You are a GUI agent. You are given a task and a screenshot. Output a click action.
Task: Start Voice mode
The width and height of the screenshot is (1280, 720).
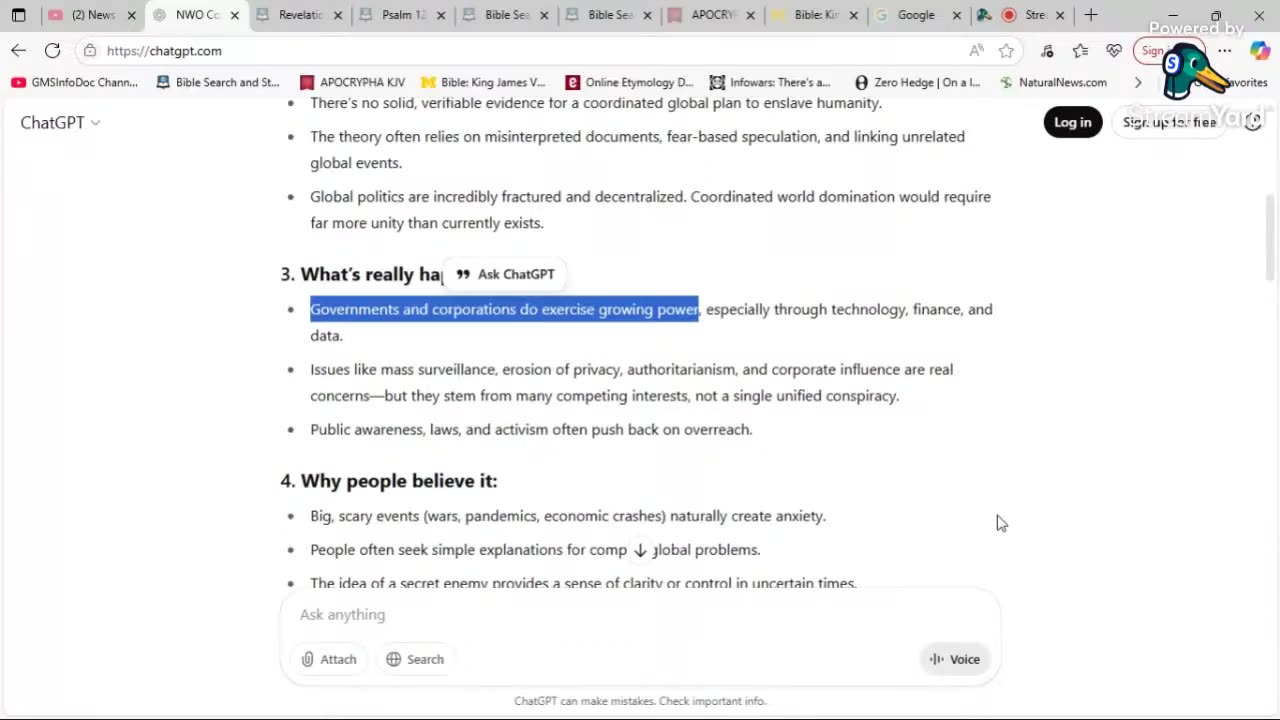coord(955,659)
